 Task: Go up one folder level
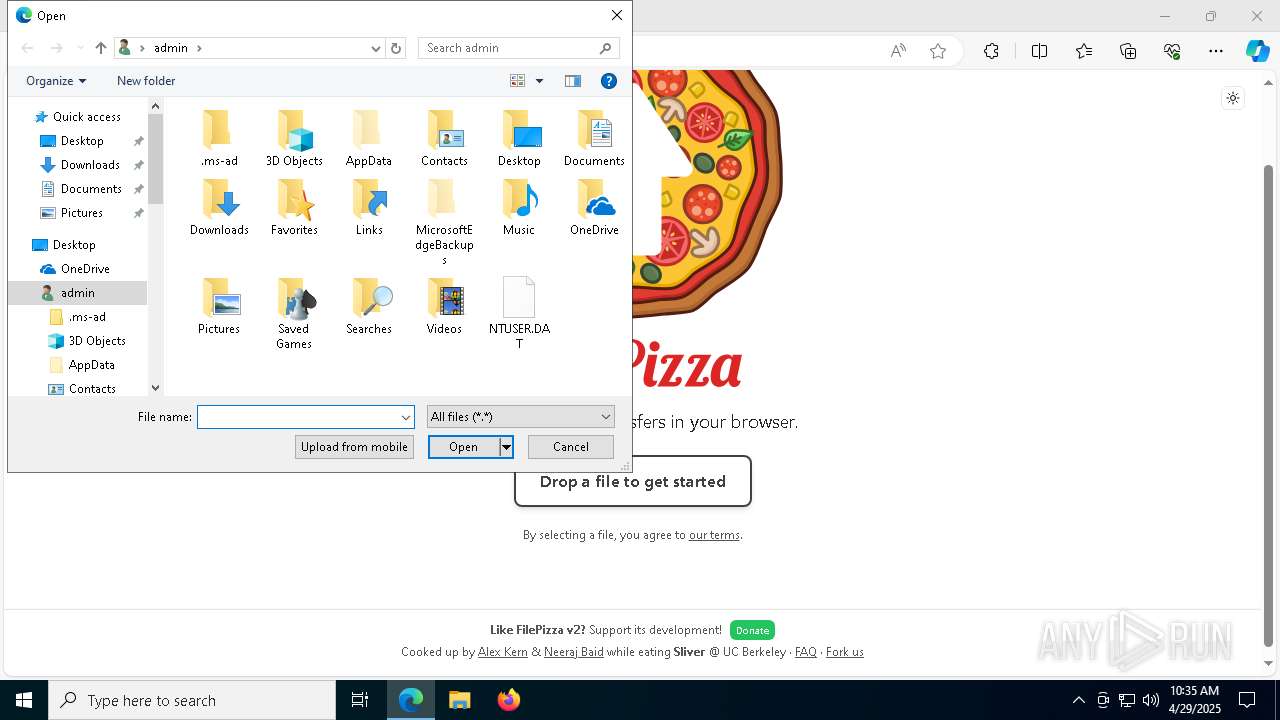pos(101,48)
